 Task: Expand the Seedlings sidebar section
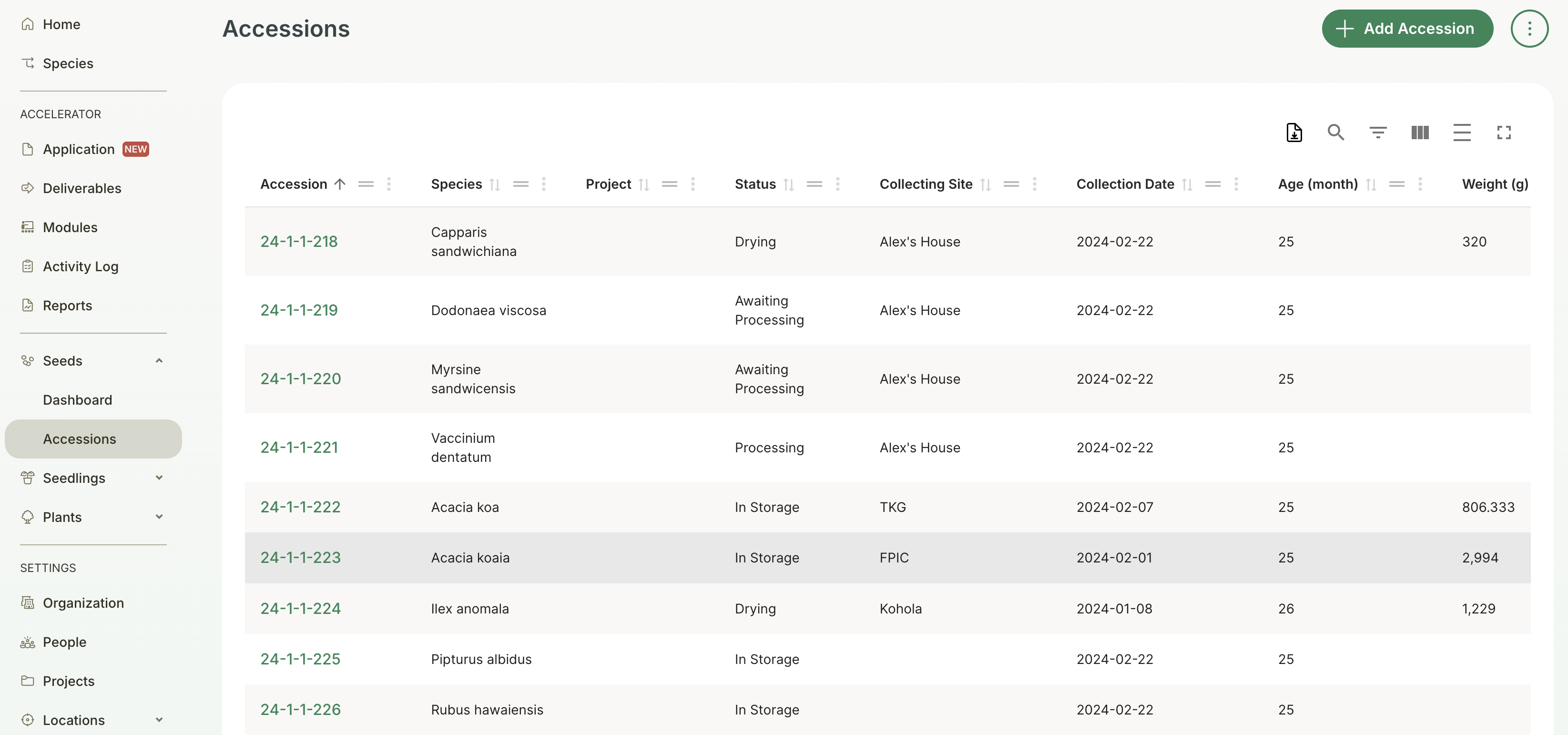[x=159, y=478]
